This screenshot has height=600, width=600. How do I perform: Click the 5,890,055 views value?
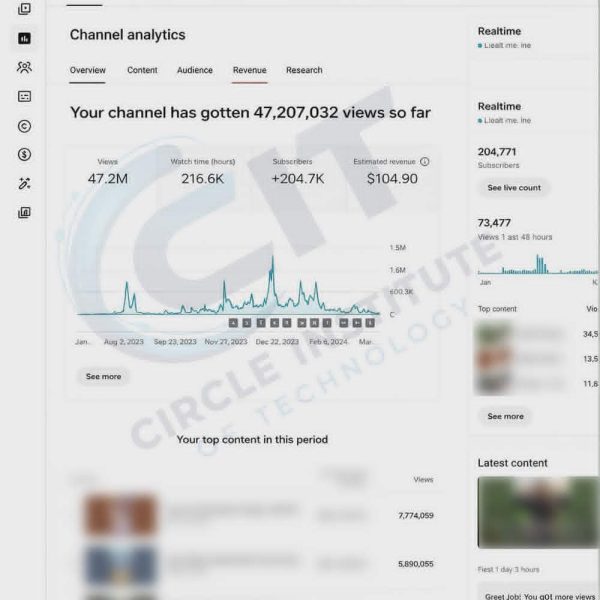click(416, 564)
